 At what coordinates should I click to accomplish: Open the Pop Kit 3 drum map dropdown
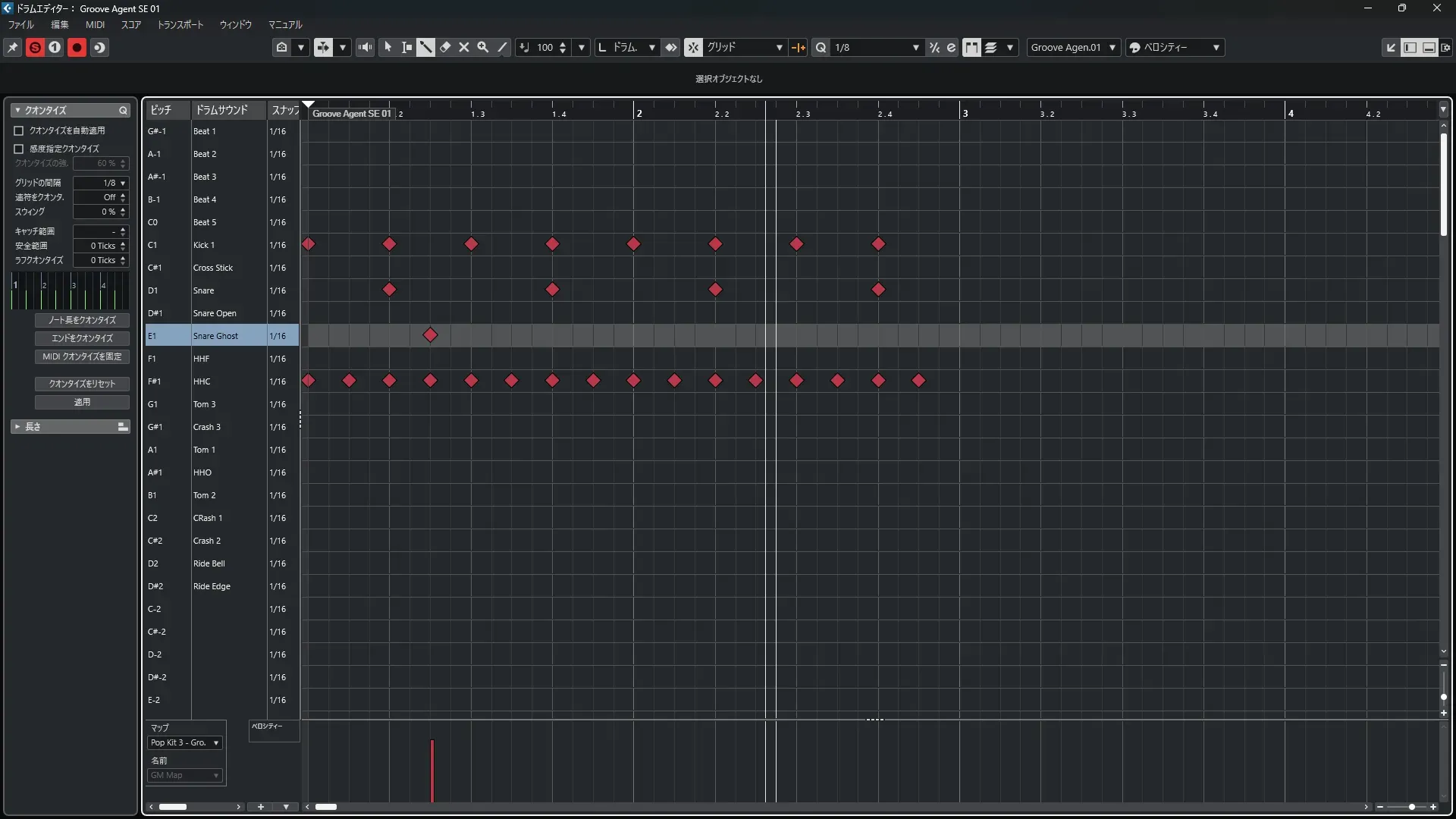(185, 742)
